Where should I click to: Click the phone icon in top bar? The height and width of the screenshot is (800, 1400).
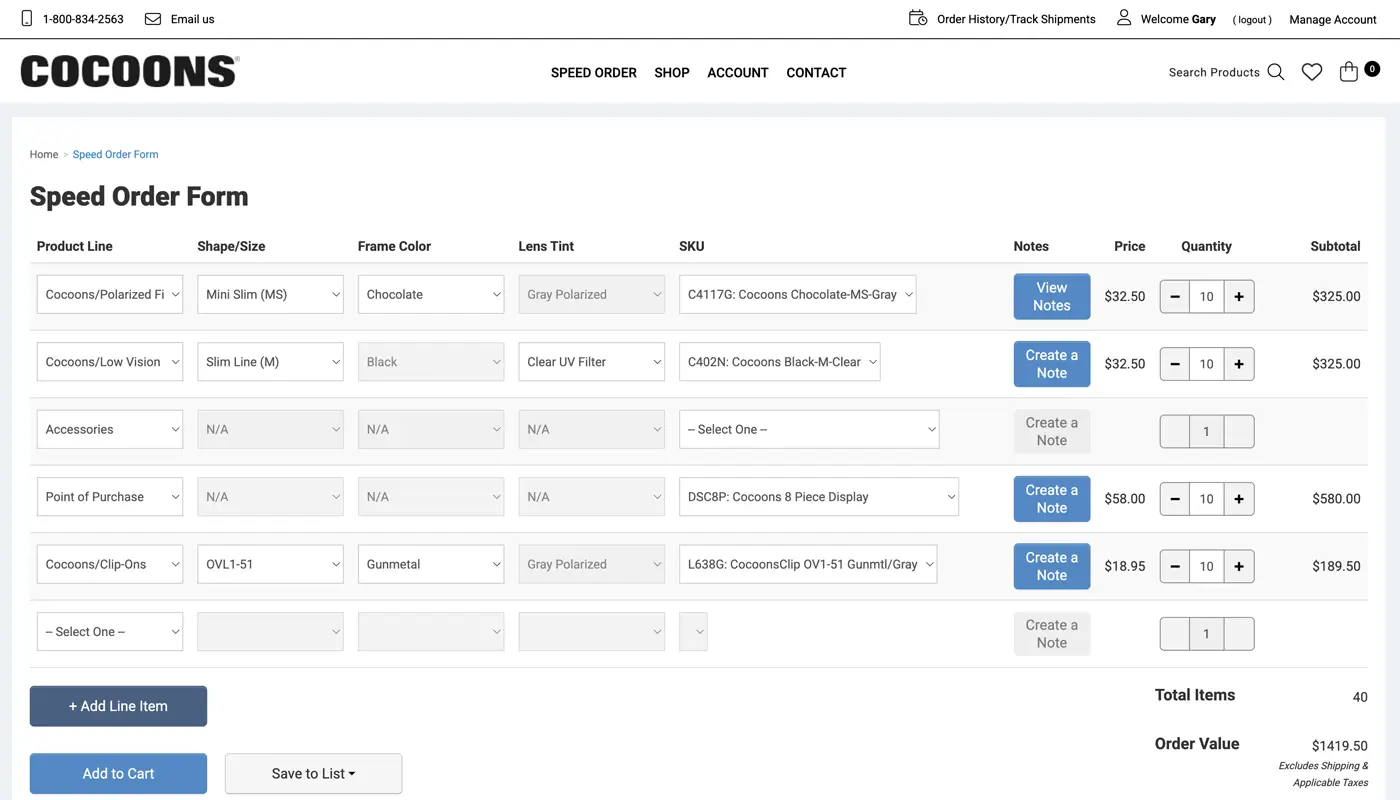[x=27, y=18]
